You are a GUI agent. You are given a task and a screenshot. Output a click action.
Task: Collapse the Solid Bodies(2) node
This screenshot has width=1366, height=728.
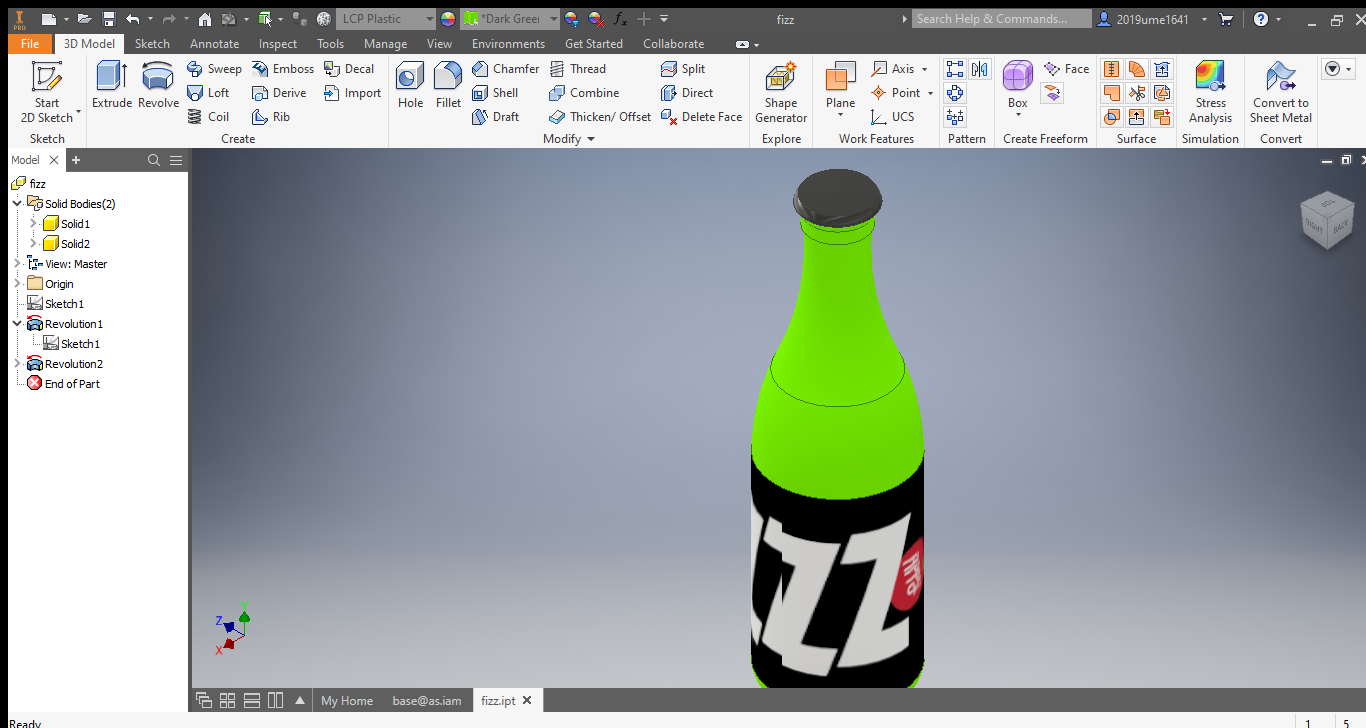[17, 203]
